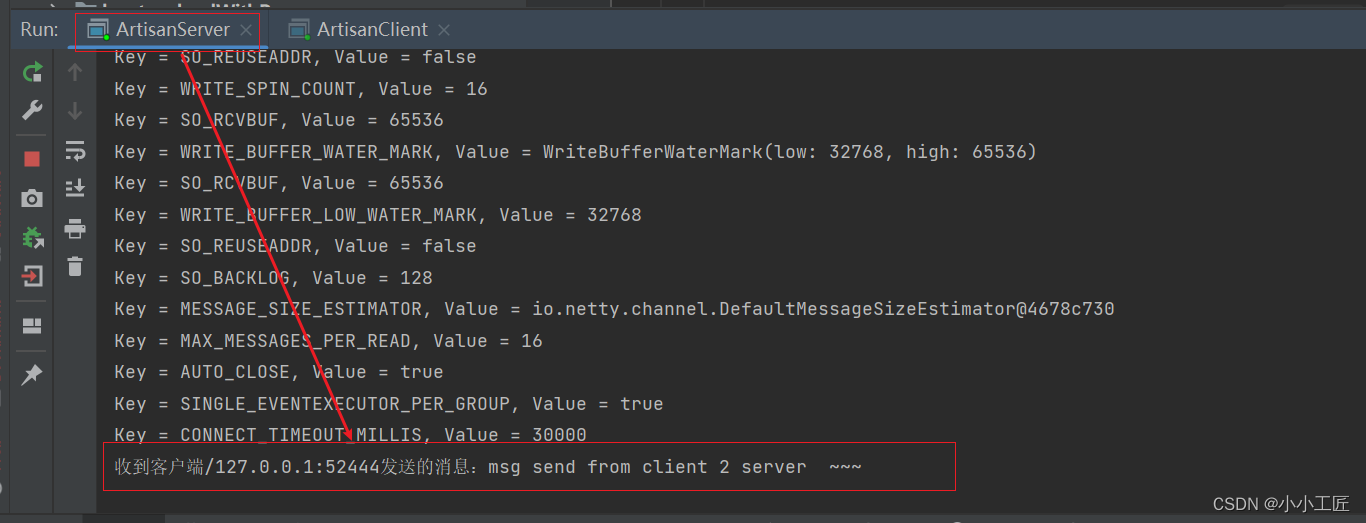Jump up the stack trace with up arrow
Image resolution: width=1366 pixels, height=523 pixels.
[75, 71]
